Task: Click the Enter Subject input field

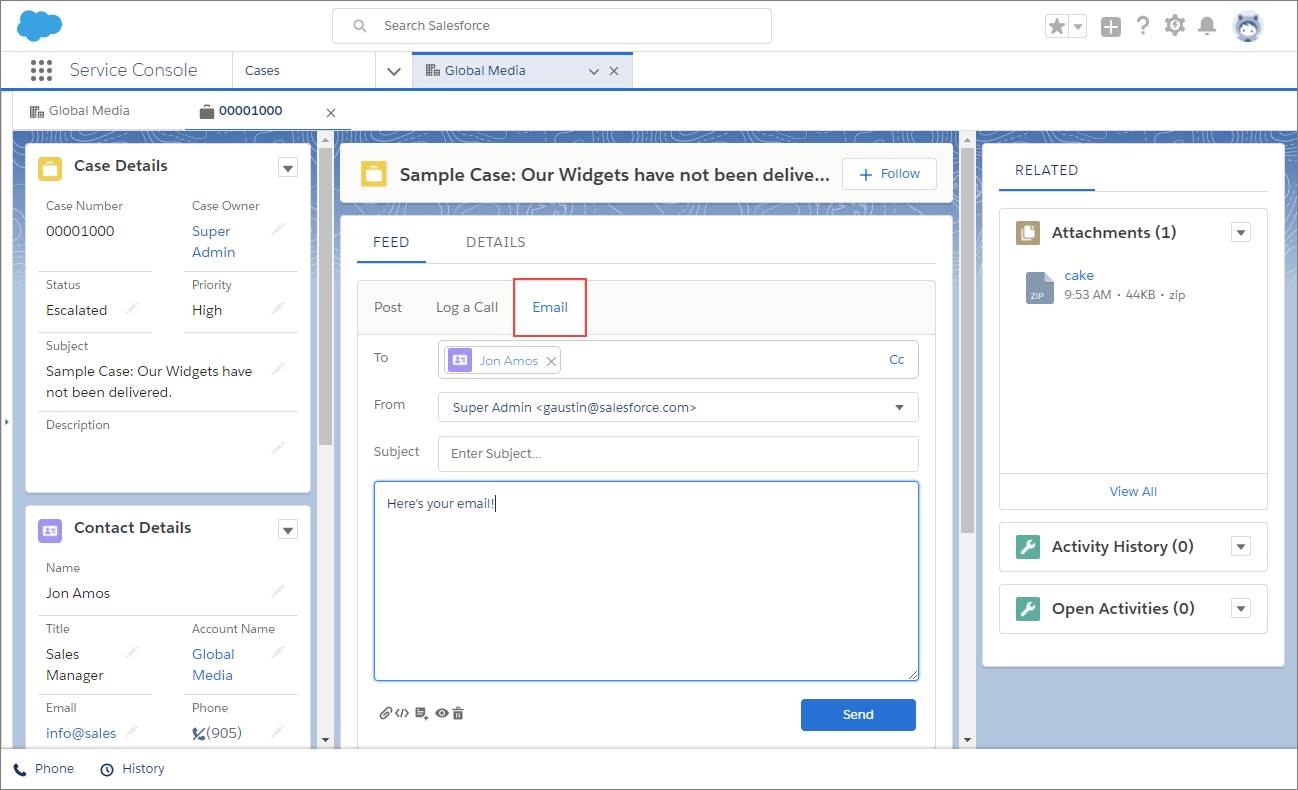Action: [x=678, y=454]
